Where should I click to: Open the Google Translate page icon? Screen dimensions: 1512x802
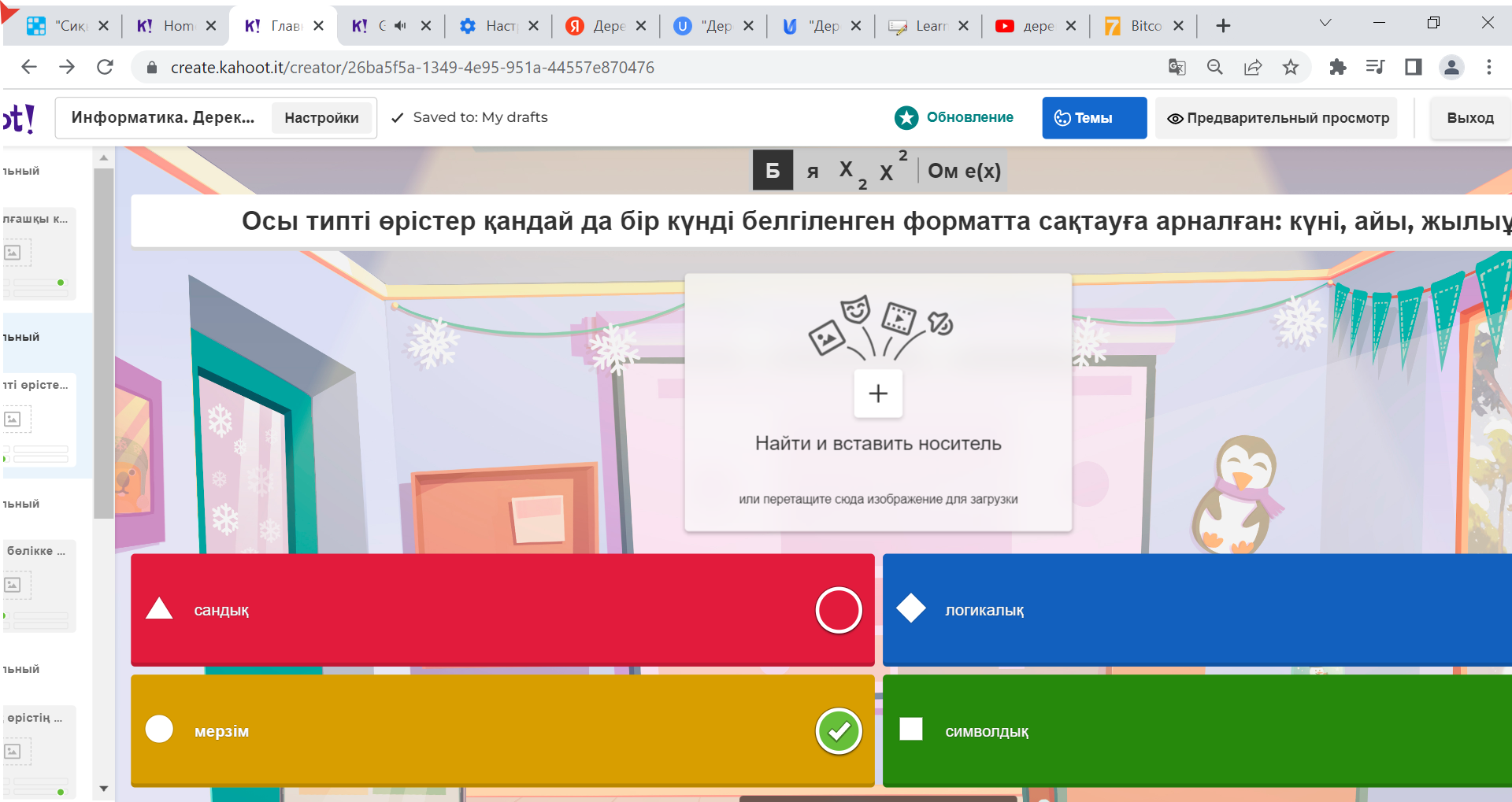1177,67
